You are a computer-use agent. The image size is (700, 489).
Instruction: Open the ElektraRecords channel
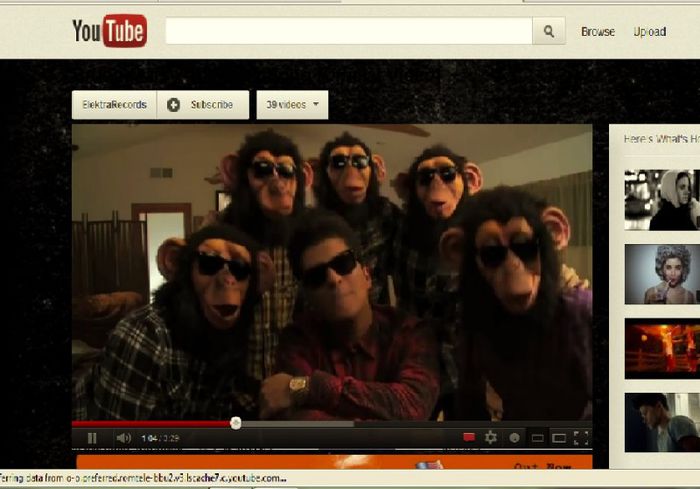114,105
